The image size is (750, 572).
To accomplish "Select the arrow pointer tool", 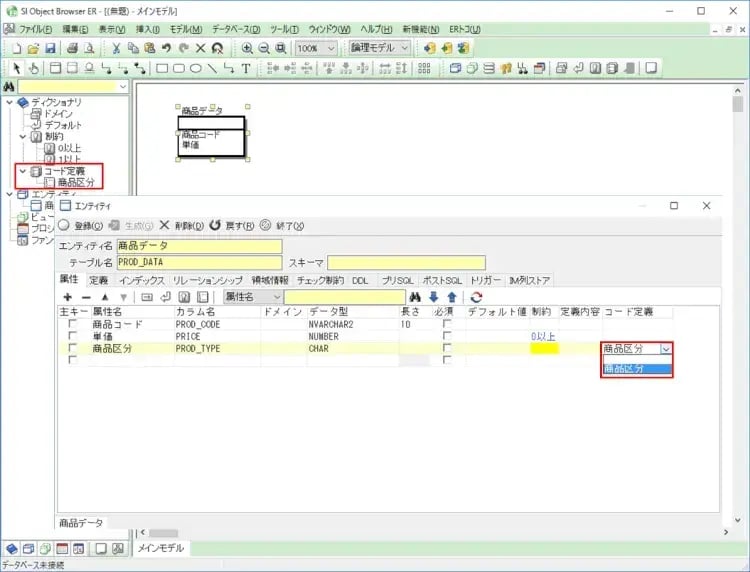I will (17, 69).
